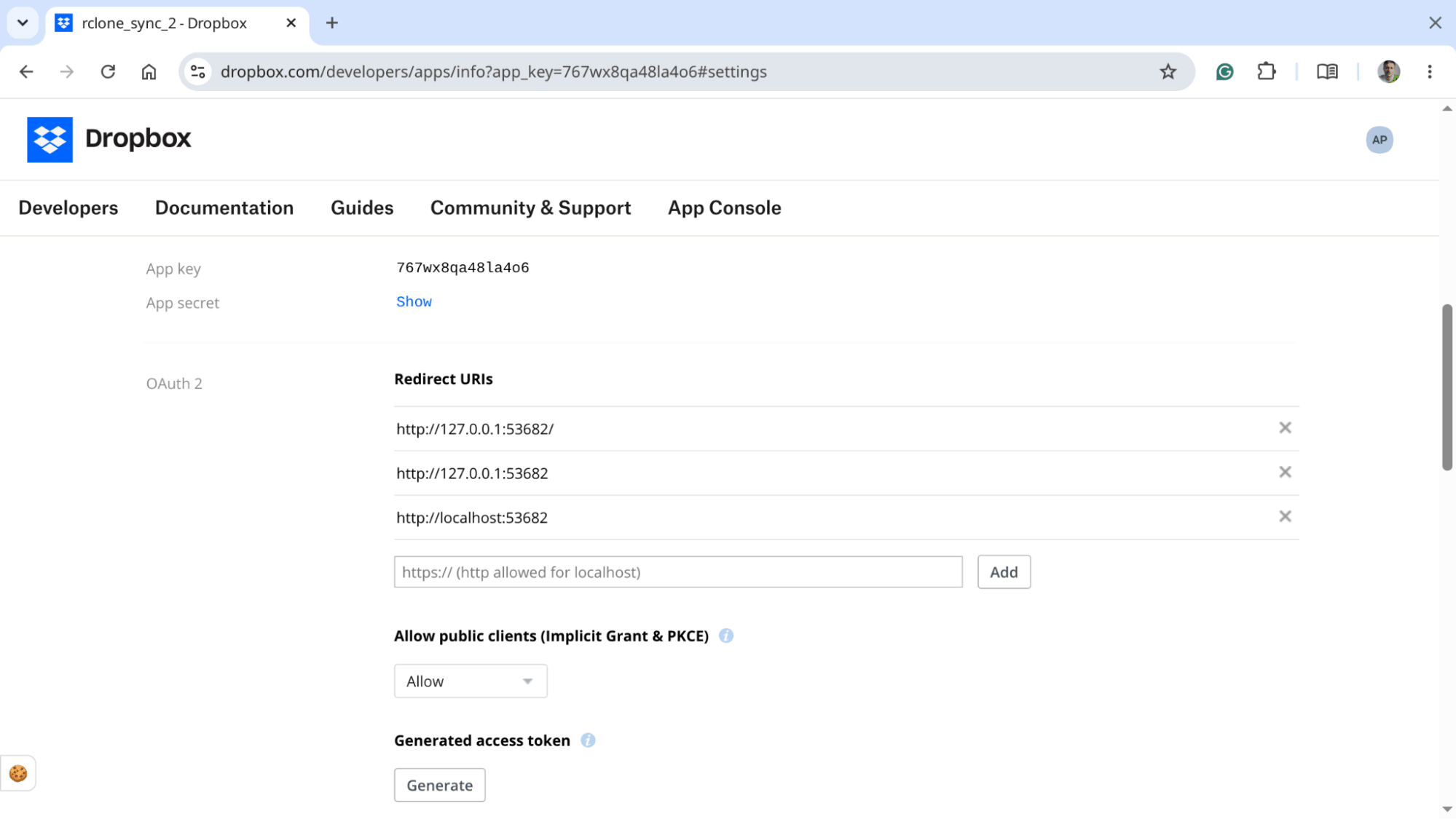The height and width of the screenshot is (819, 1456).
Task: Click the App secret label
Action: pos(182,303)
